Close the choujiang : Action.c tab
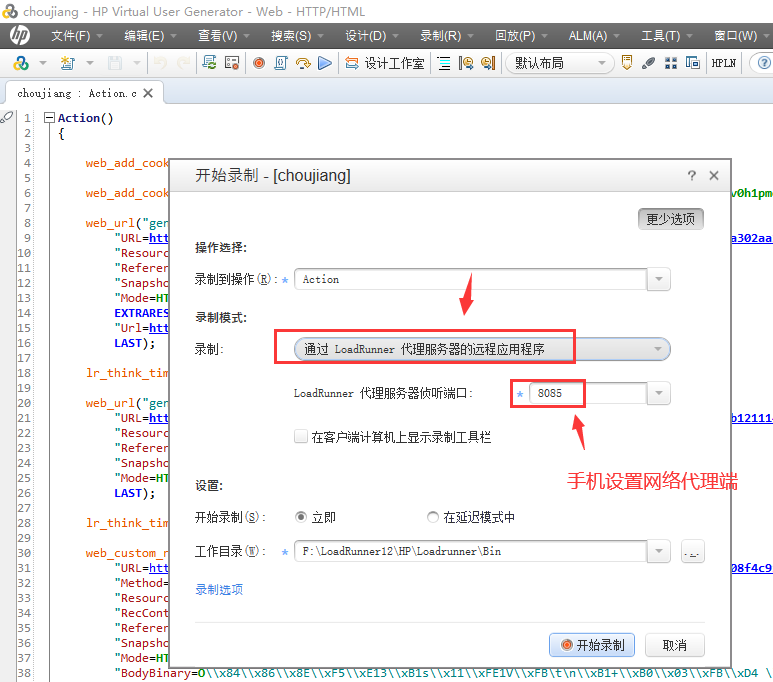Image resolution: width=773 pixels, height=682 pixels. 148,93
